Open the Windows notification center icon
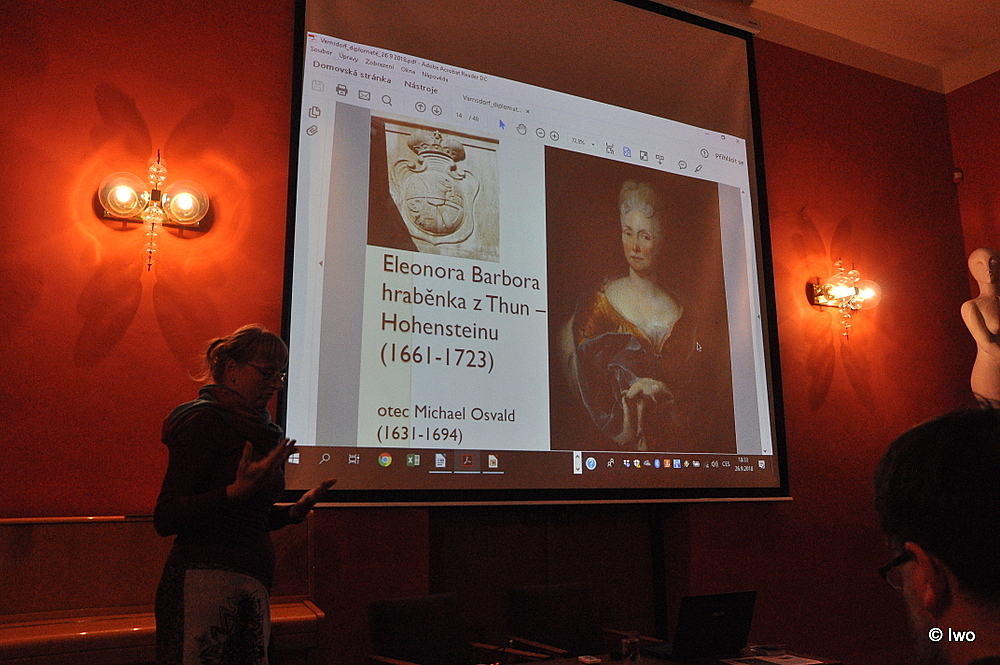 762,465
